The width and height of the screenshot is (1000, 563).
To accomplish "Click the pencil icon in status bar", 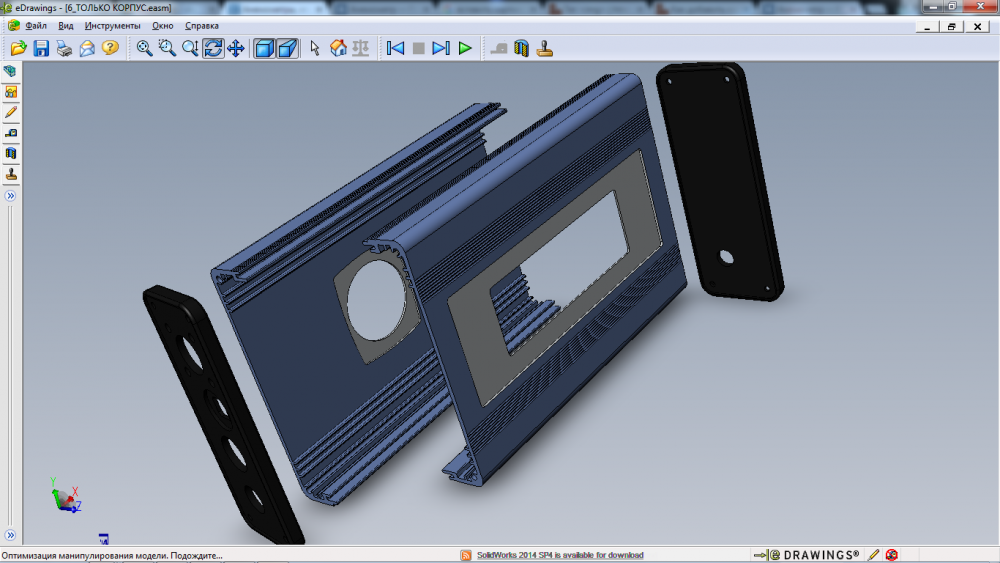I will tap(874, 555).
